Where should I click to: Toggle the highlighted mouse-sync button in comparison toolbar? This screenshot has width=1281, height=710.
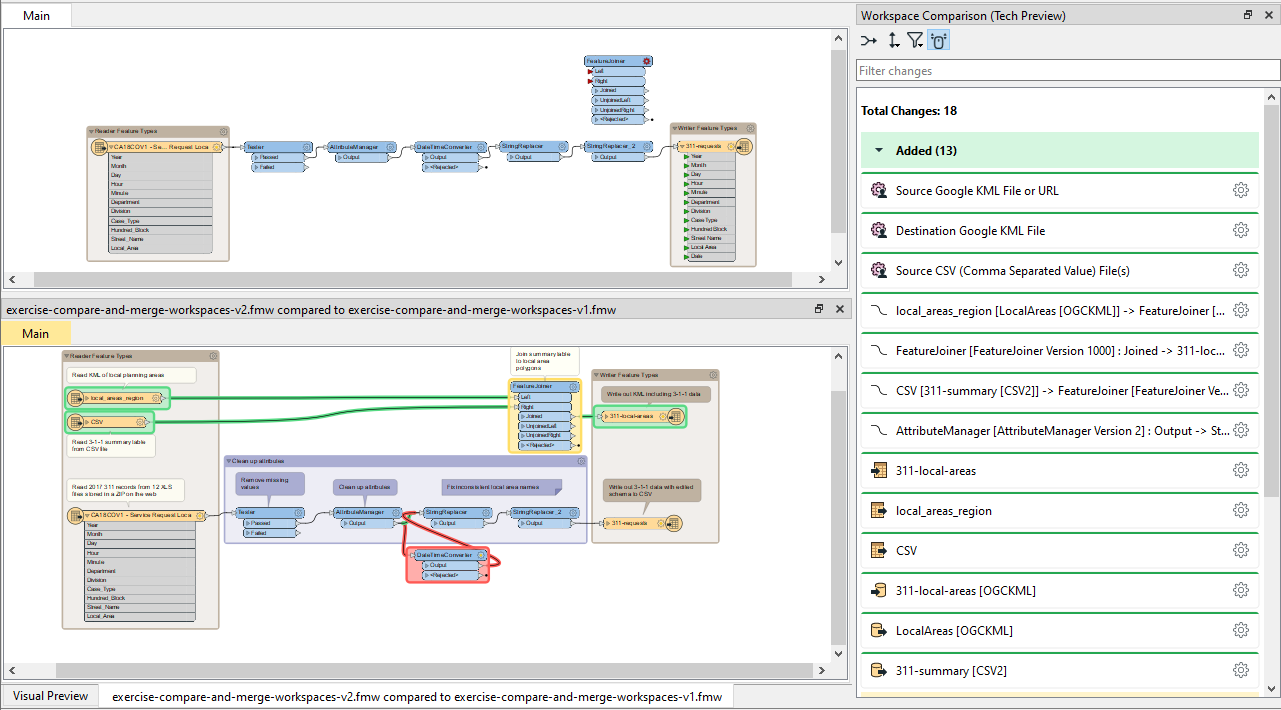[x=939, y=41]
